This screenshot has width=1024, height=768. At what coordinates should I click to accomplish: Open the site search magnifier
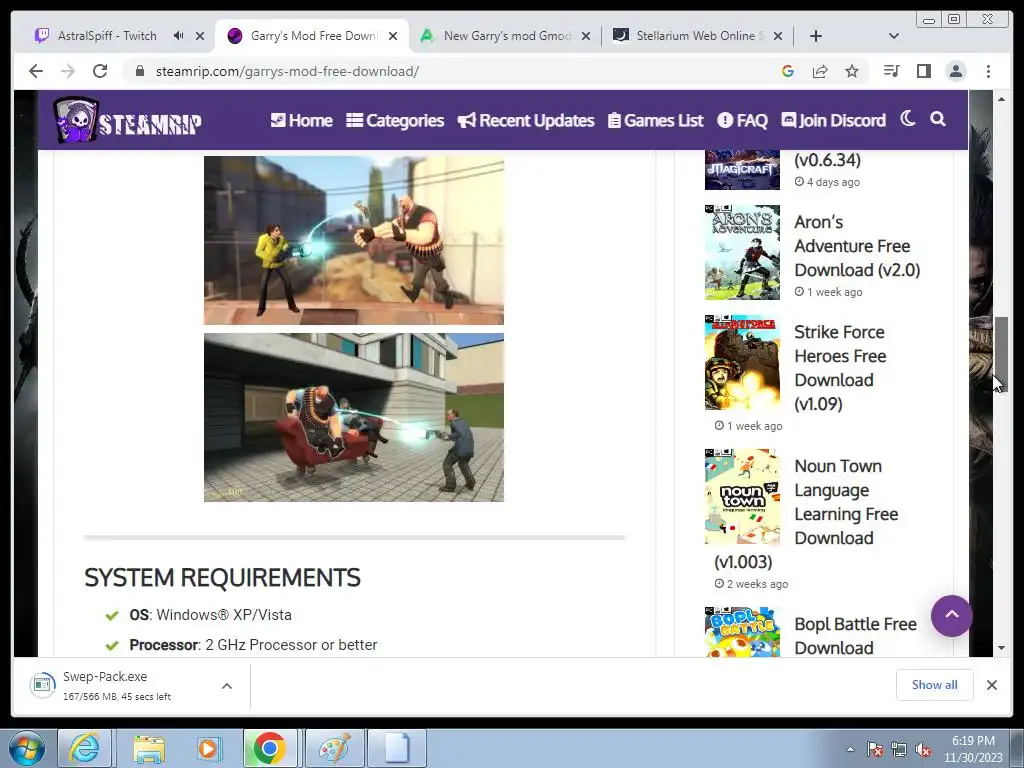[x=938, y=119]
